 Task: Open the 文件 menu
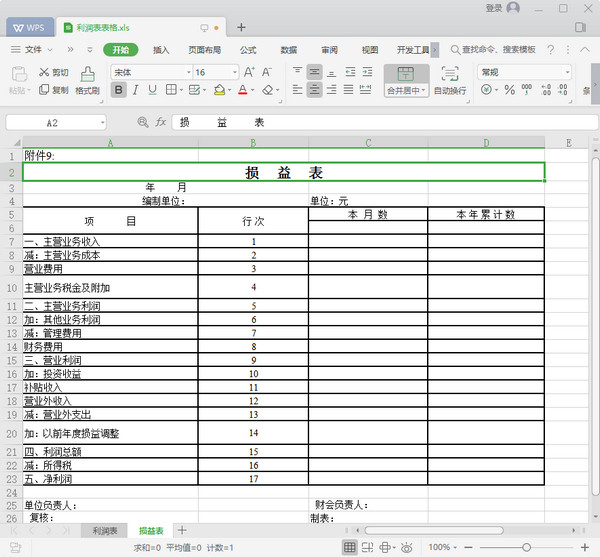point(32,50)
